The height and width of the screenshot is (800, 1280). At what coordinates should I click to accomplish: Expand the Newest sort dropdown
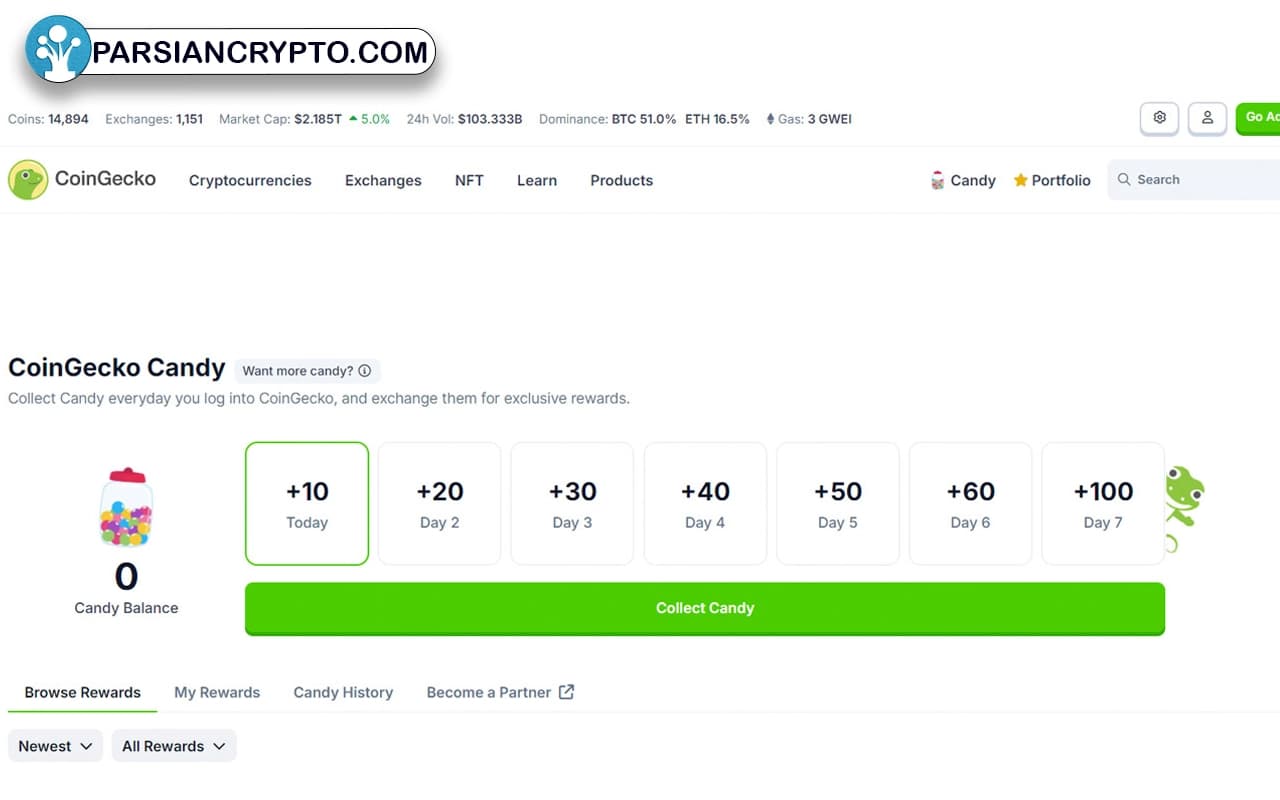(55, 746)
